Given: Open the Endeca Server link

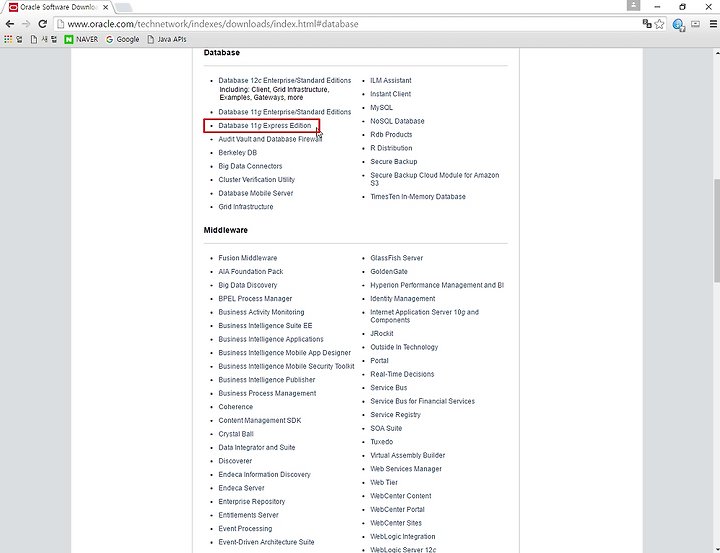Looking at the screenshot, I should [x=242, y=488].
